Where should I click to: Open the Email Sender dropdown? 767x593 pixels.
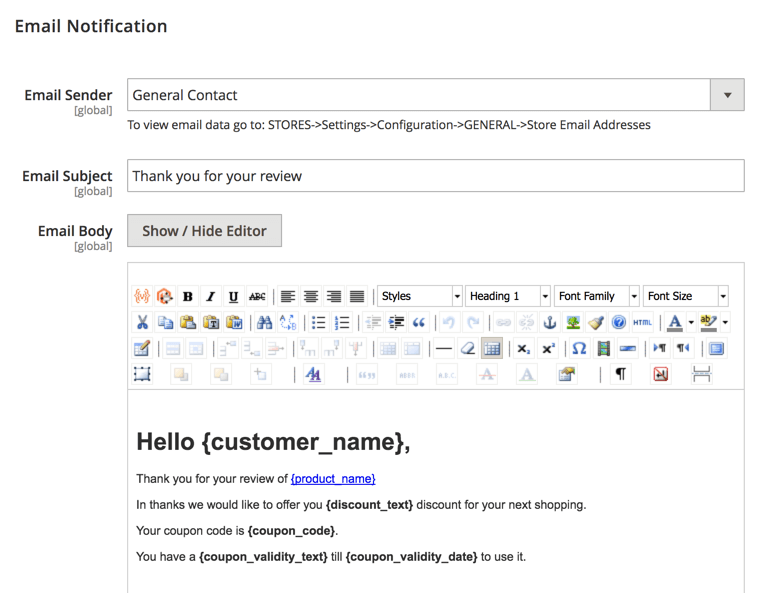point(727,96)
